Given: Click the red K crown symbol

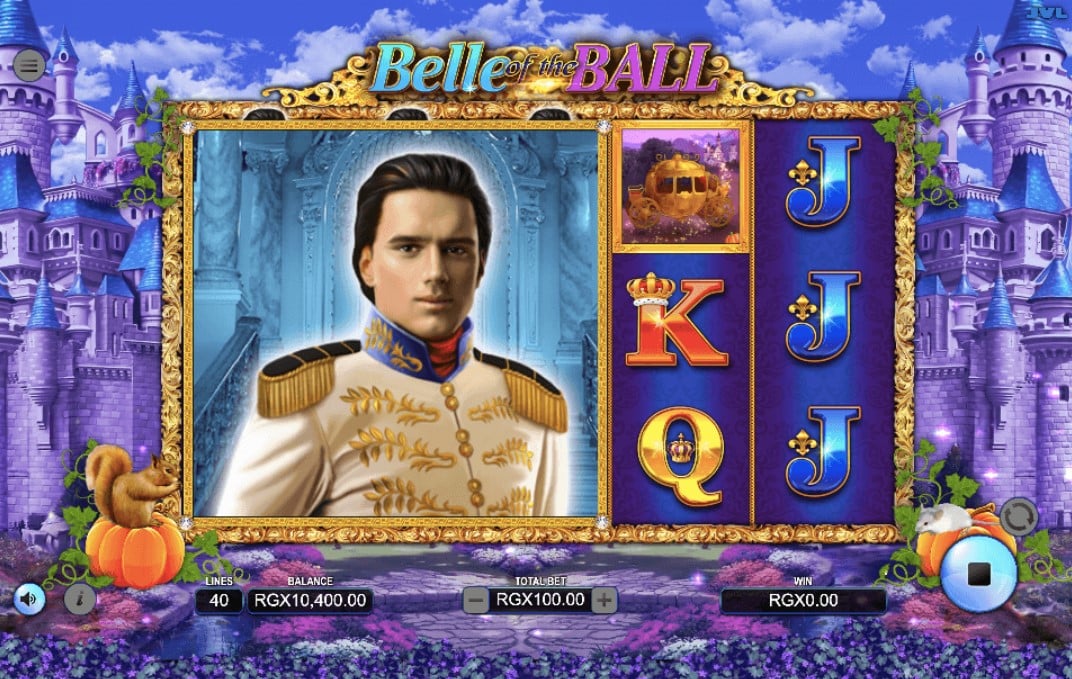Looking at the screenshot, I should [675, 321].
